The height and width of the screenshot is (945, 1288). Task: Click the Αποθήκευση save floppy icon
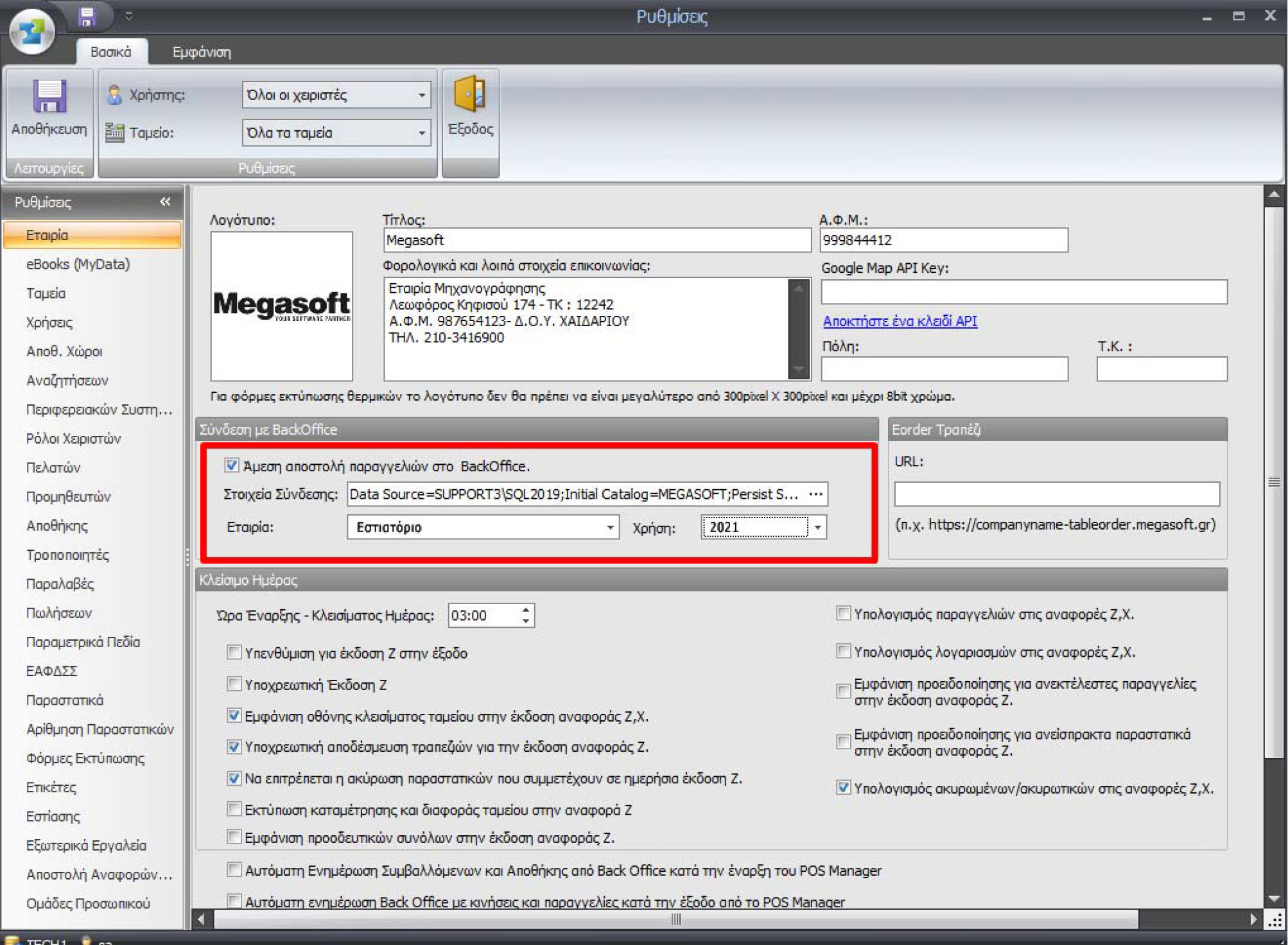pyautogui.click(x=49, y=98)
